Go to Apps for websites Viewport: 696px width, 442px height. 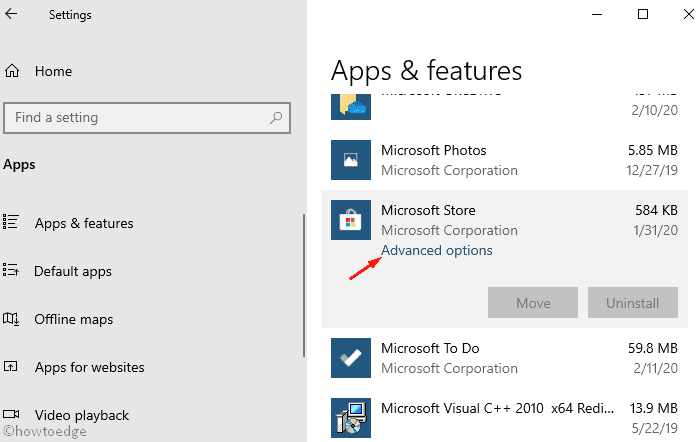90,367
